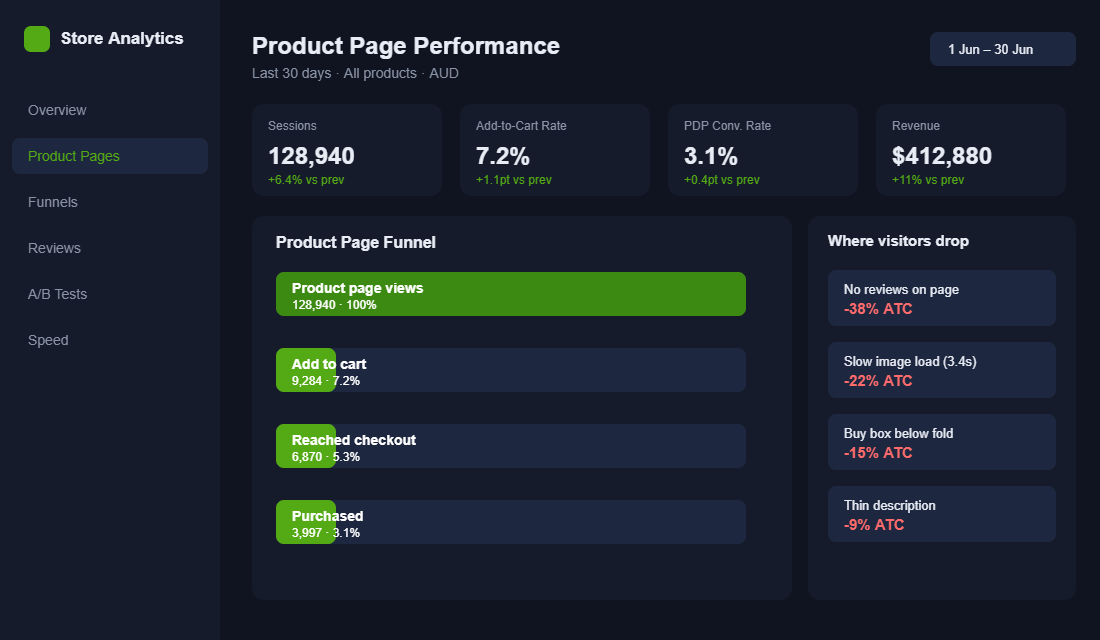This screenshot has height=640, width=1100.
Task: Click the '3,997 · 3.1%' funnel value
Action: [326, 533]
